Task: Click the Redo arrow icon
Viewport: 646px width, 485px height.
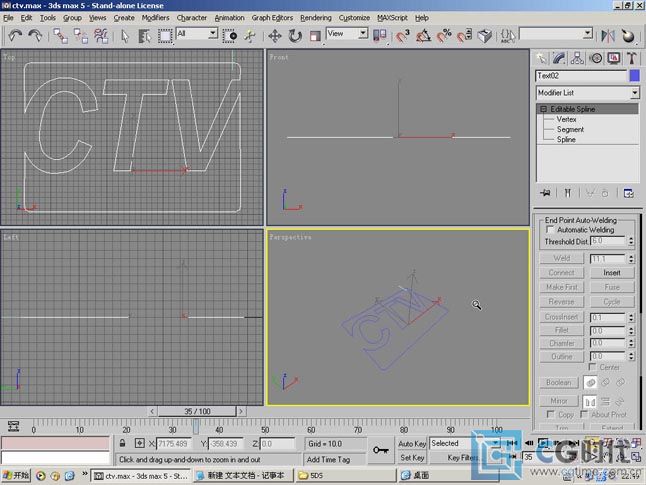Action: point(35,36)
